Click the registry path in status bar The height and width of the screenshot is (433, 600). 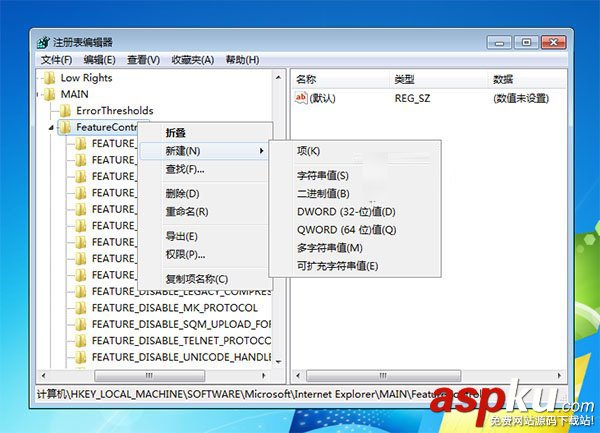tap(258, 394)
